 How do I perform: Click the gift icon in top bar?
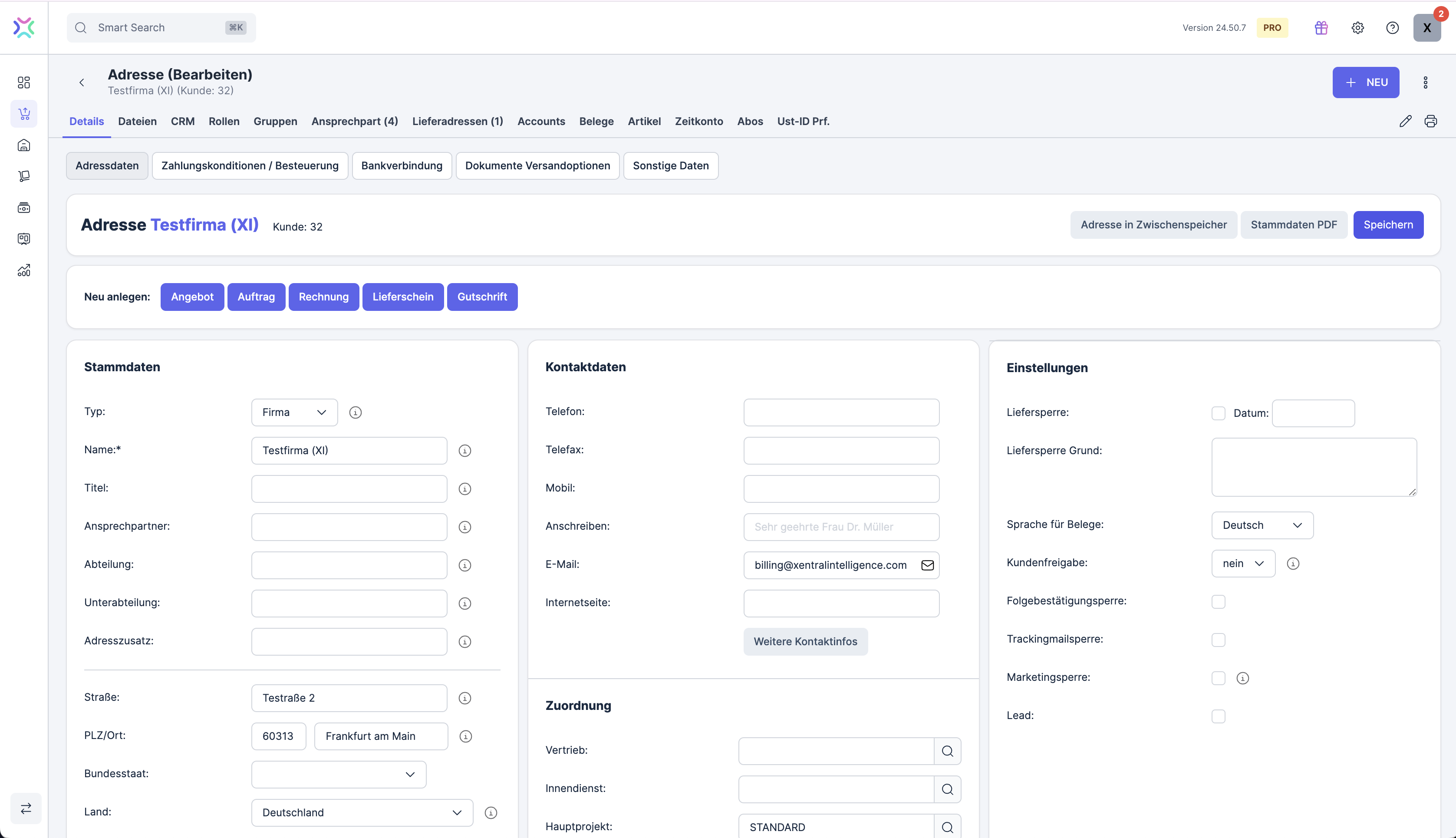(1321, 28)
